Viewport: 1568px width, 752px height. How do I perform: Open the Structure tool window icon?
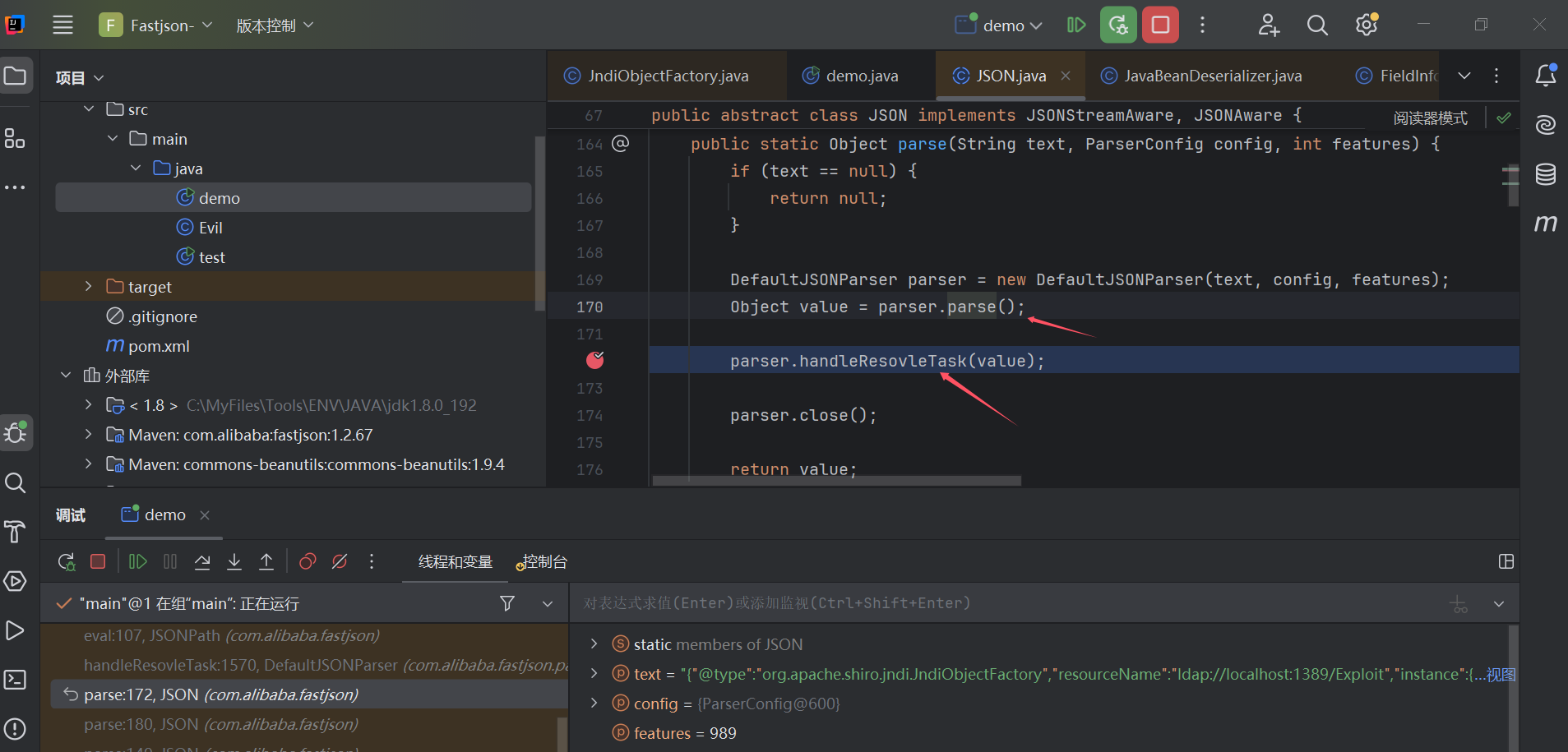15,138
